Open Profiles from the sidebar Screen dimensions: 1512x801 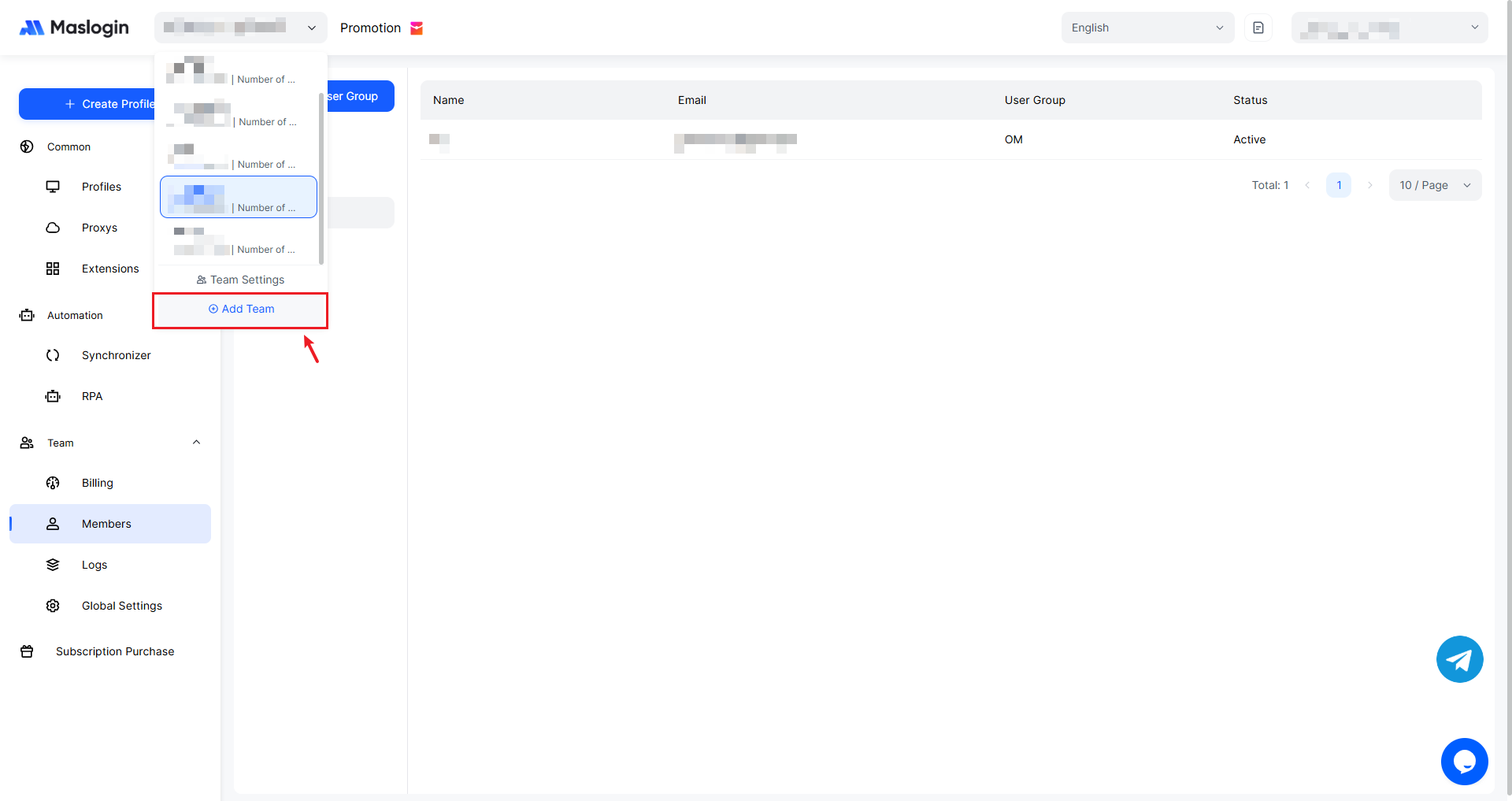pyautogui.click(x=102, y=187)
